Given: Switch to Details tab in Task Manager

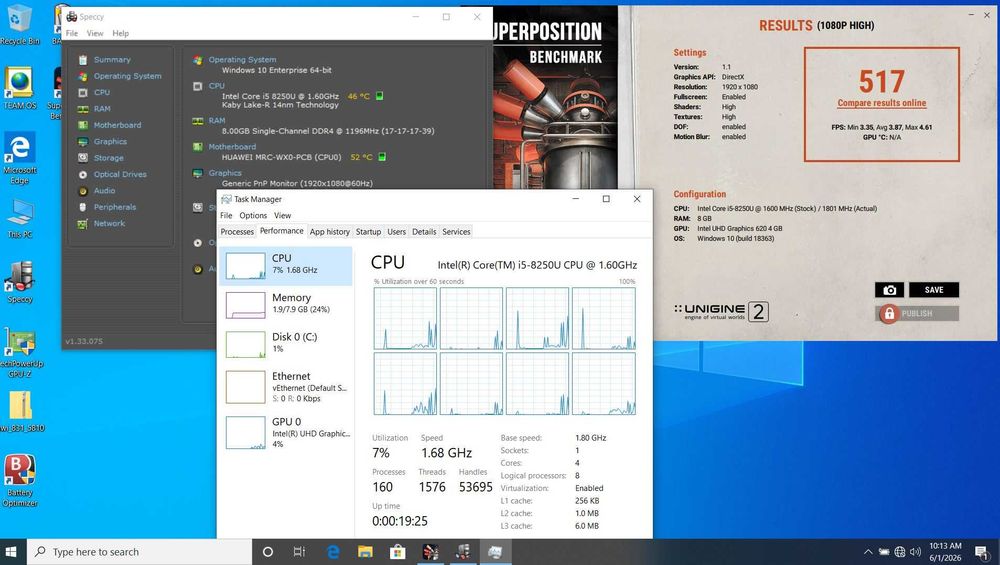Looking at the screenshot, I should tap(424, 231).
